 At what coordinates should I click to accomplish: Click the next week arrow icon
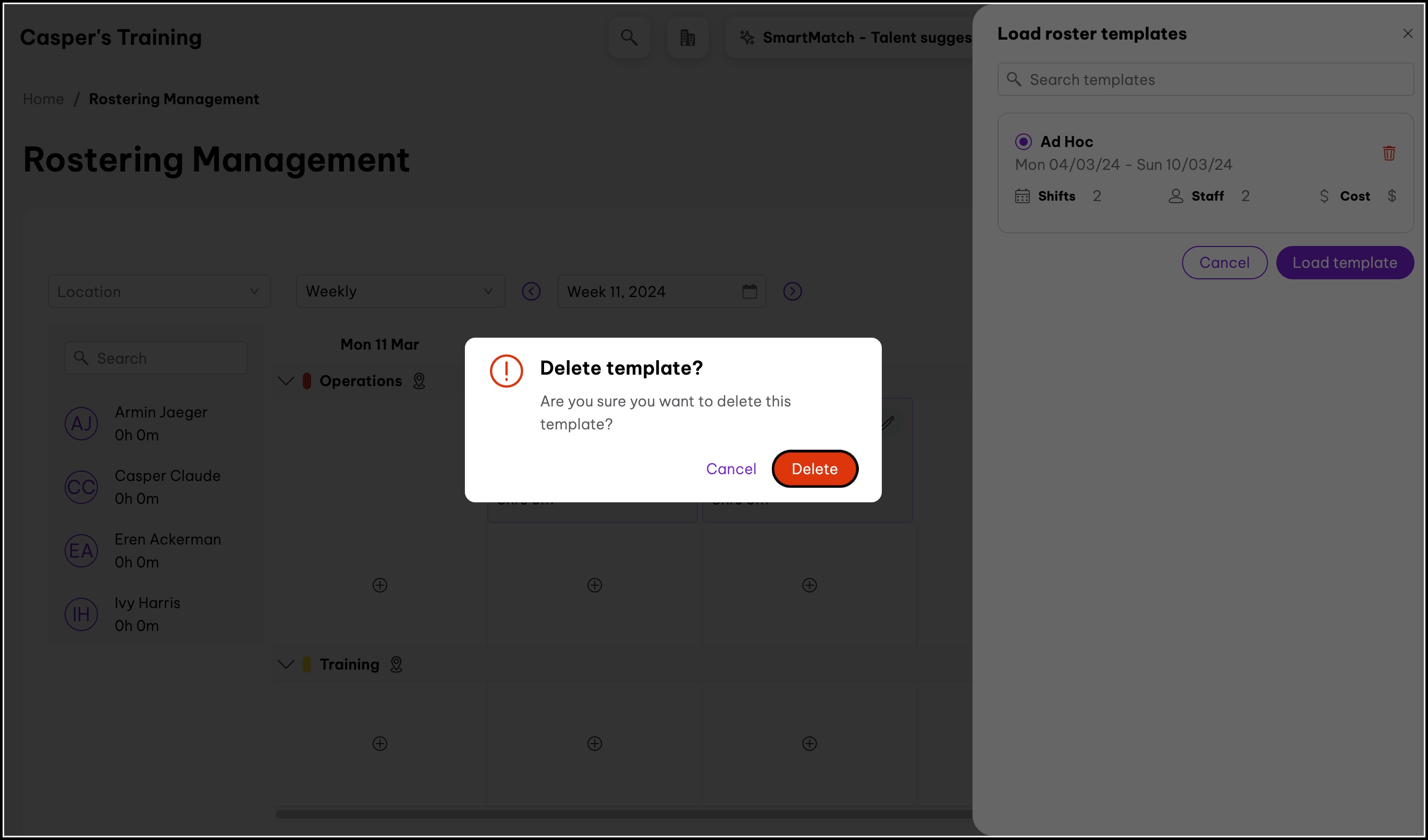[x=792, y=291]
